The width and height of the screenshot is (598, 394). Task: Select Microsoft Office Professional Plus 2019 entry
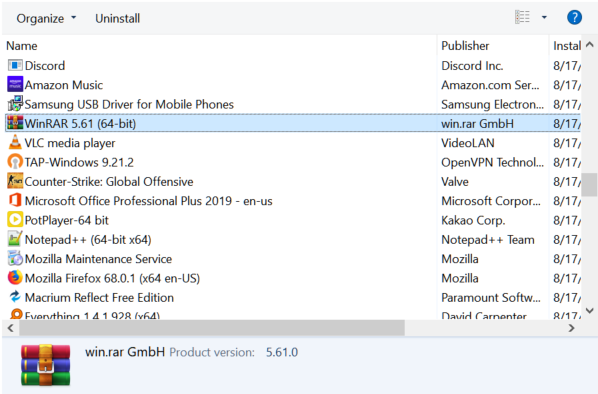pyautogui.click(x=148, y=201)
